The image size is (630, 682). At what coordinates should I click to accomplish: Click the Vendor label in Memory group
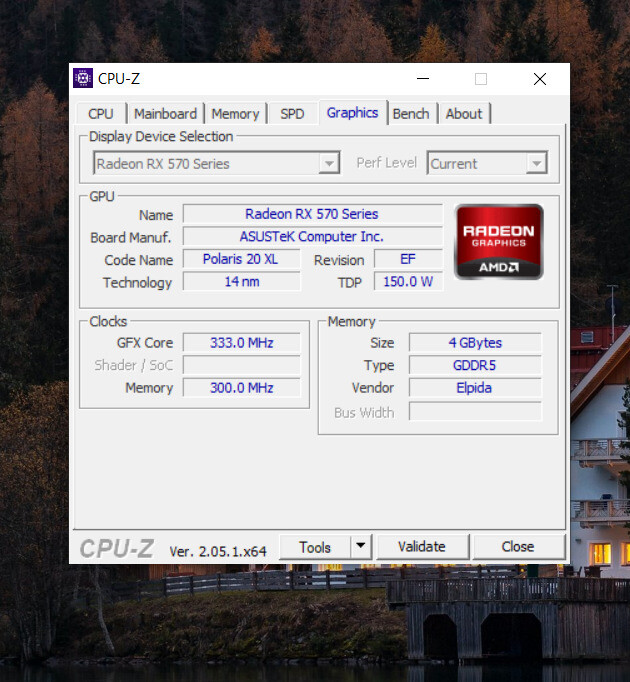coord(373,388)
